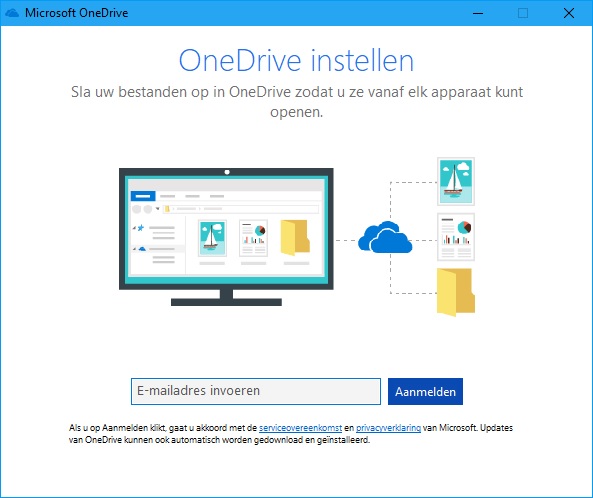Click the OneDrive instellen heading
Viewport: 593px width, 498px height.
(x=296, y=61)
